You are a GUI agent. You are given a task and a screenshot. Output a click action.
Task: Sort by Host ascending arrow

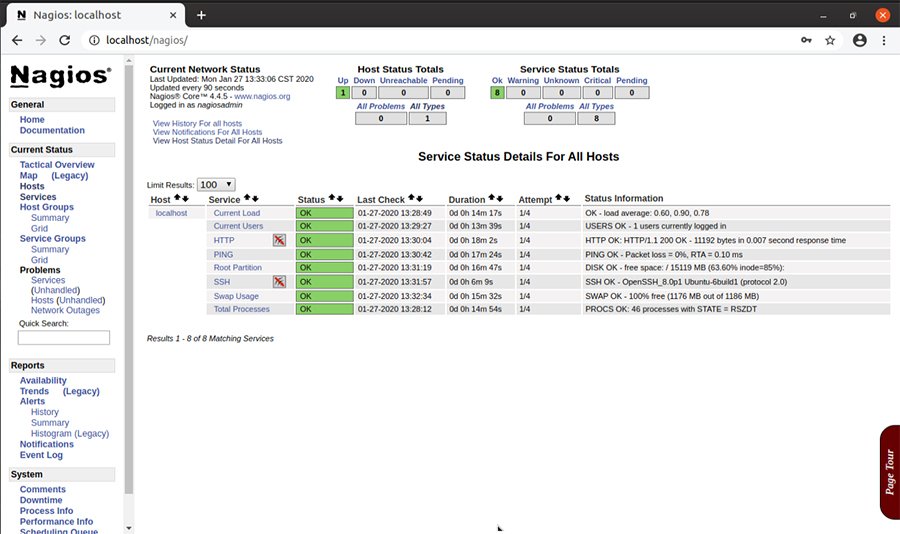177,199
